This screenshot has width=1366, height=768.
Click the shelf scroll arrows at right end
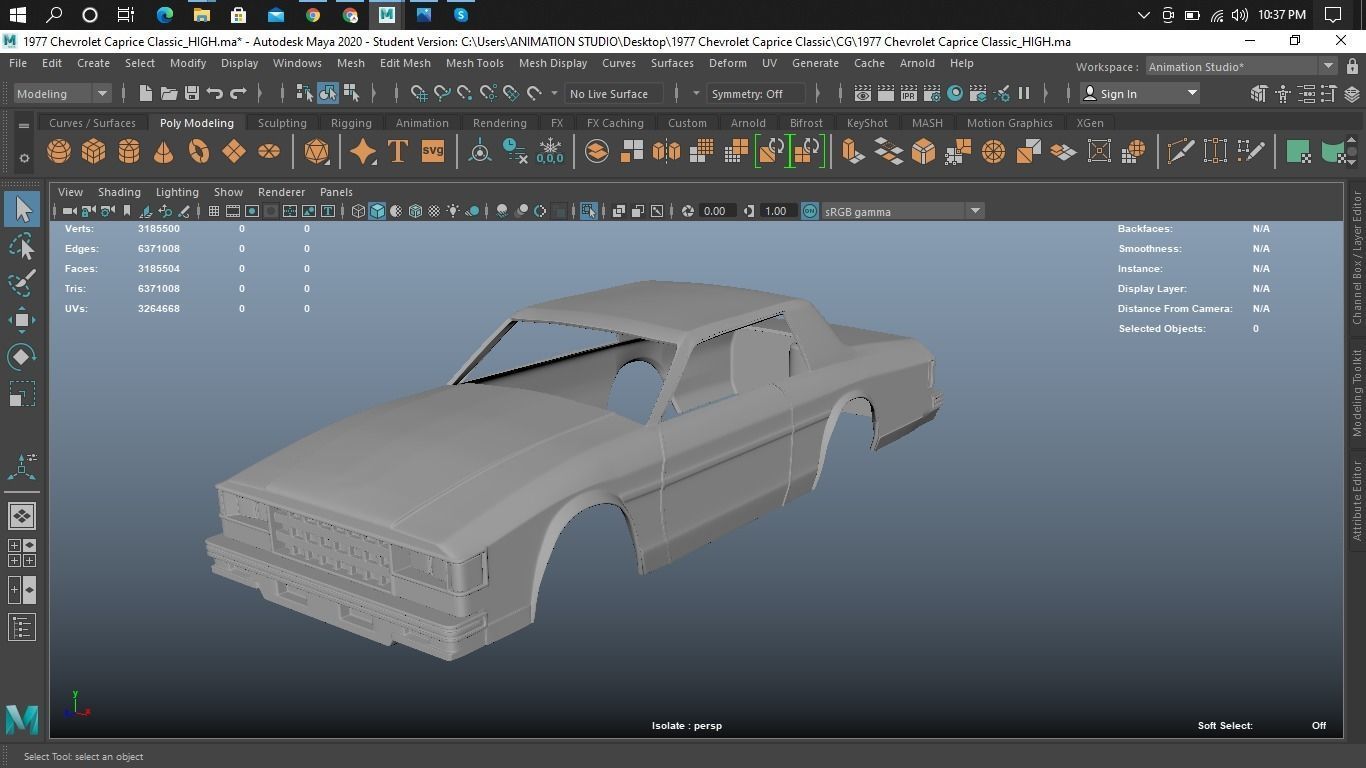coord(1353,152)
